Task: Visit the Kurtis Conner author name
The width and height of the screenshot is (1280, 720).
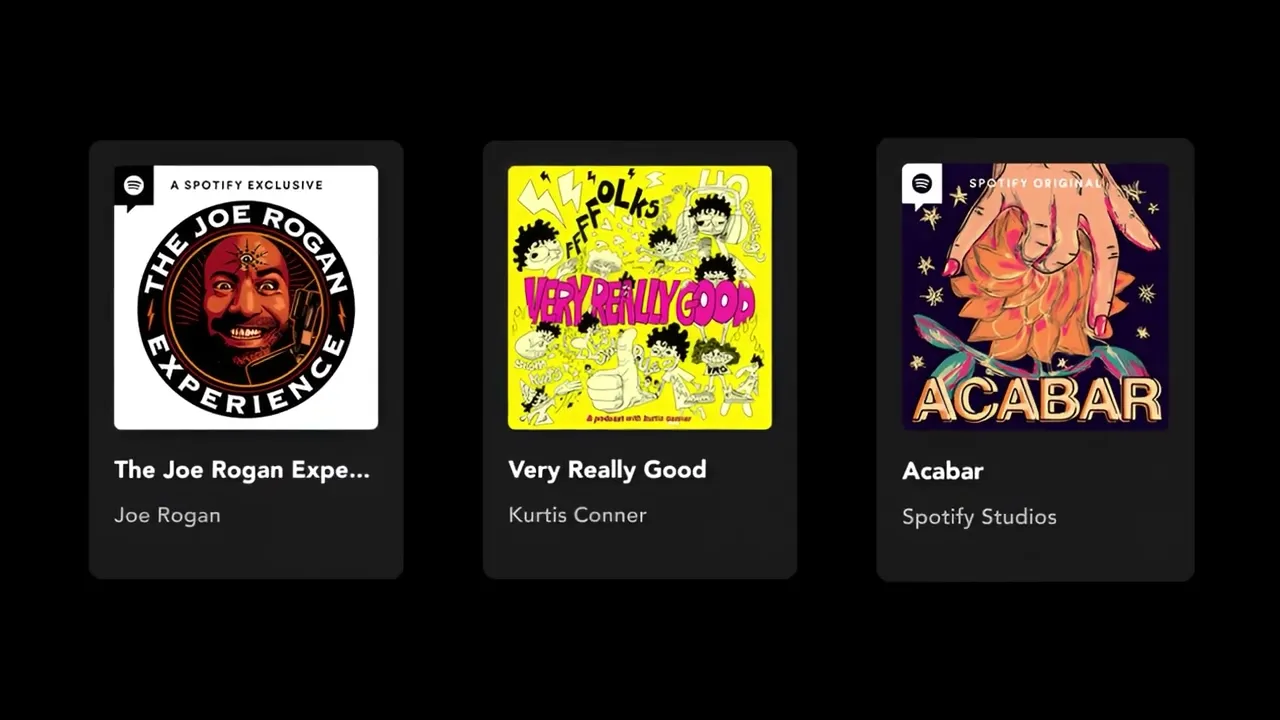Action: (x=577, y=515)
